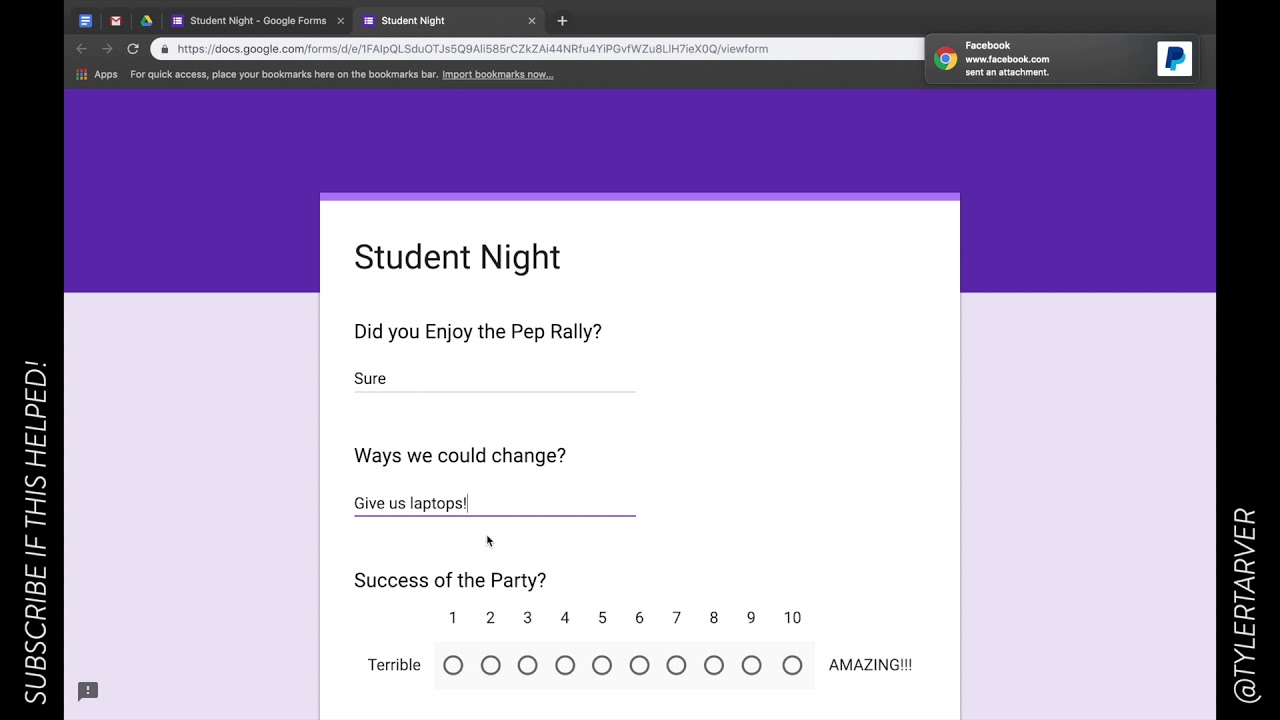Click the report problem feedback icon
1280x720 pixels.
[88, 691]
